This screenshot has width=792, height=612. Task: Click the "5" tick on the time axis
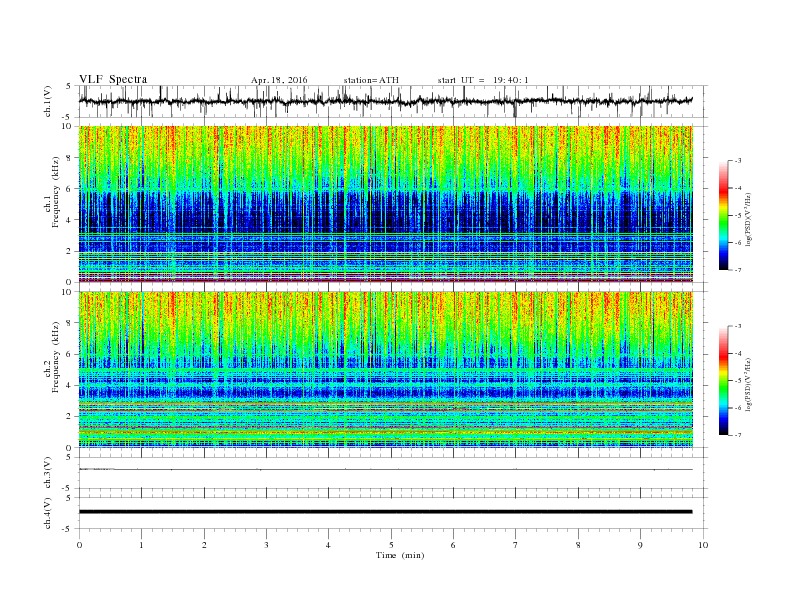tap(391, 545)
